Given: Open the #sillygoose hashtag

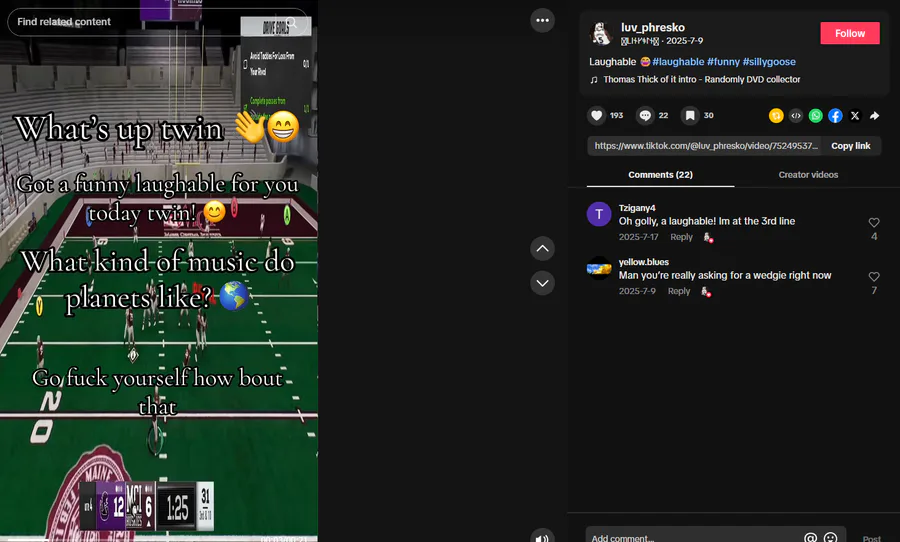Looking at the screenshot, I should pos(769,61).
